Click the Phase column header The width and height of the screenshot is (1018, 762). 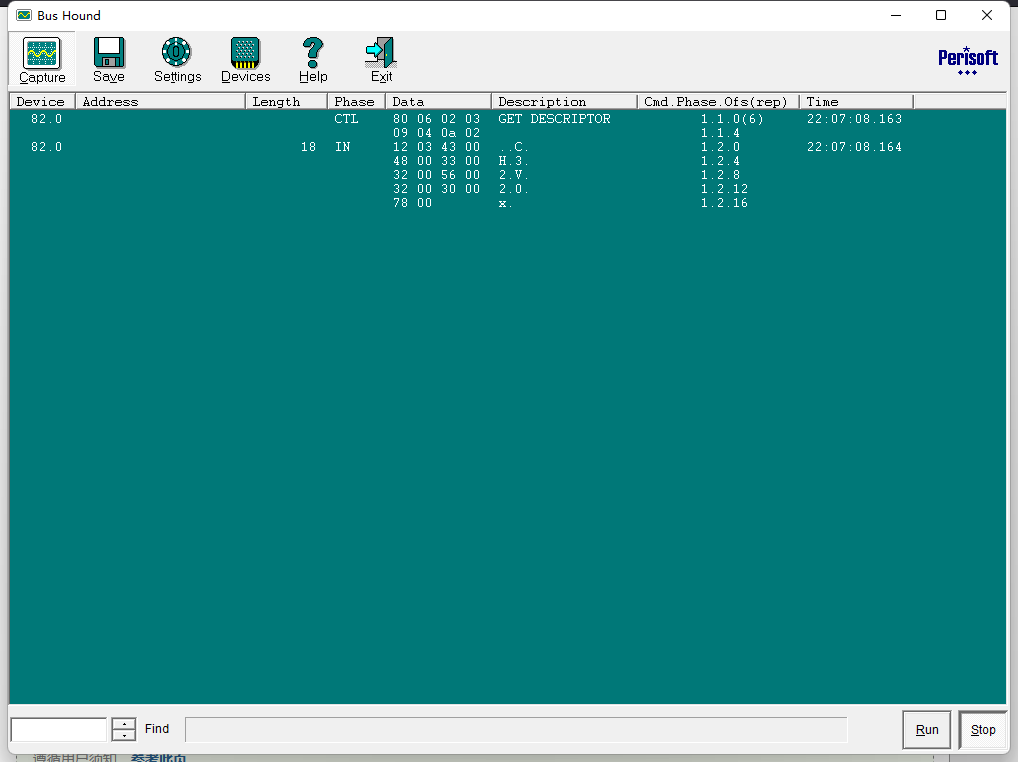pyautogui.click(x=355, y=101)
